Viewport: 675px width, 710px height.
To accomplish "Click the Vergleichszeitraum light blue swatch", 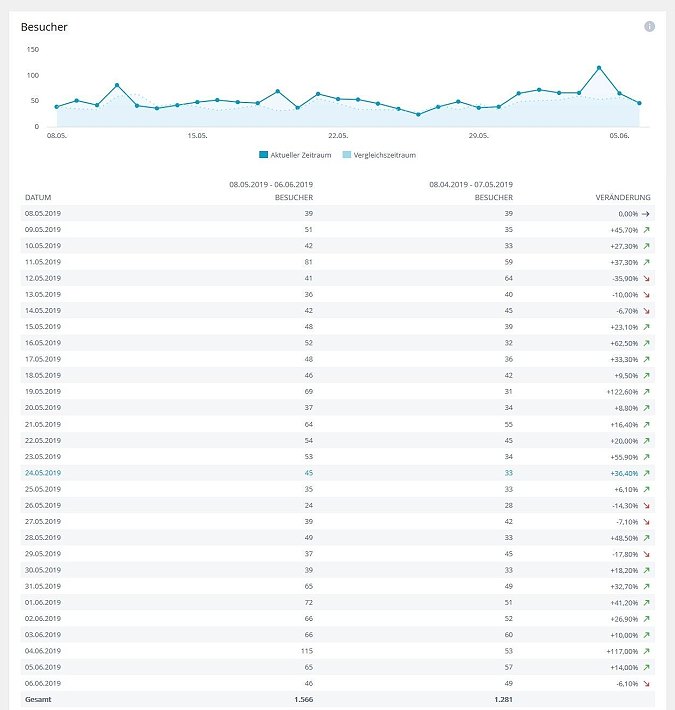I will pos(347,155).
